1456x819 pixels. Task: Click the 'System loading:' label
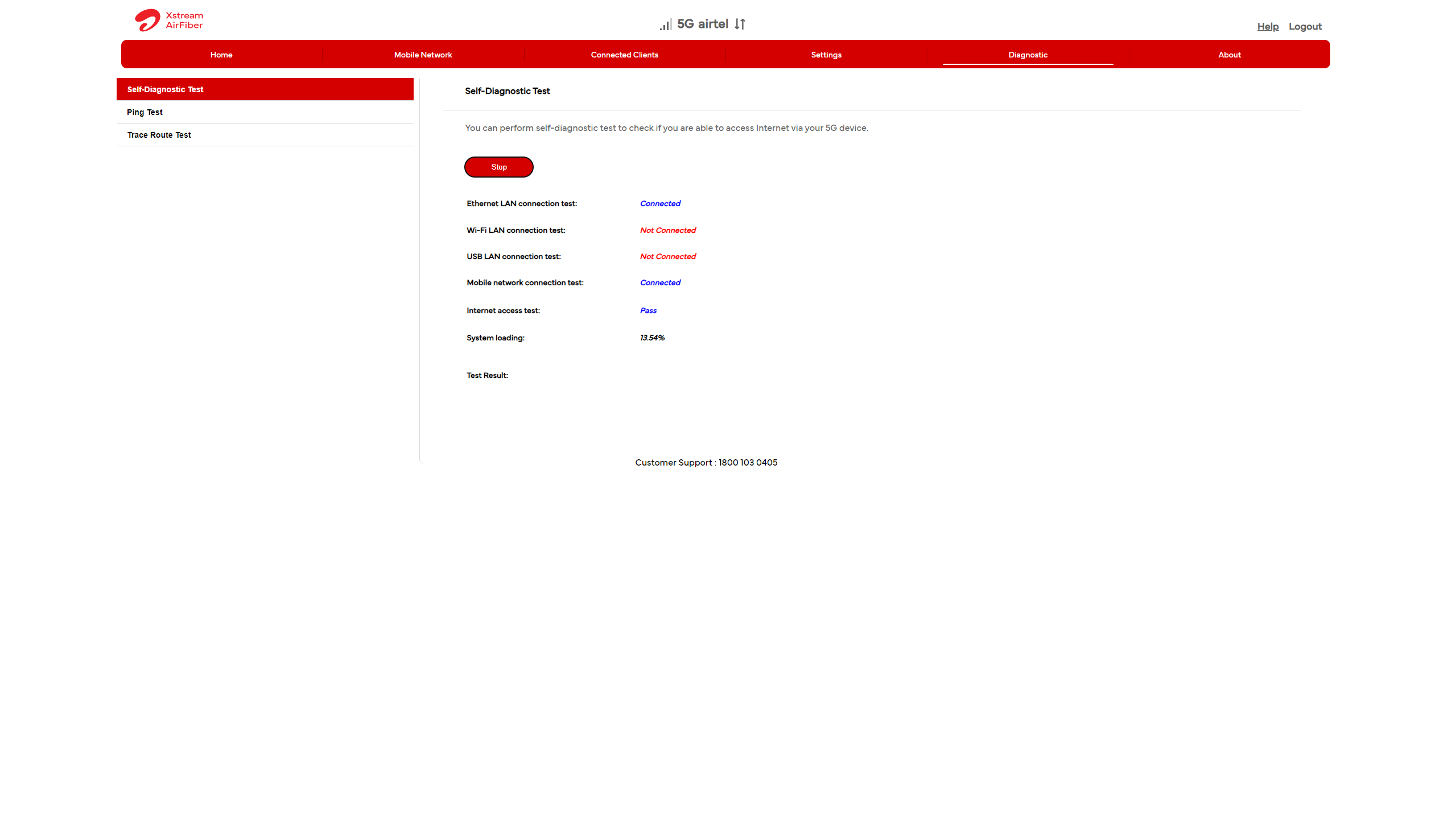point(495,338)
